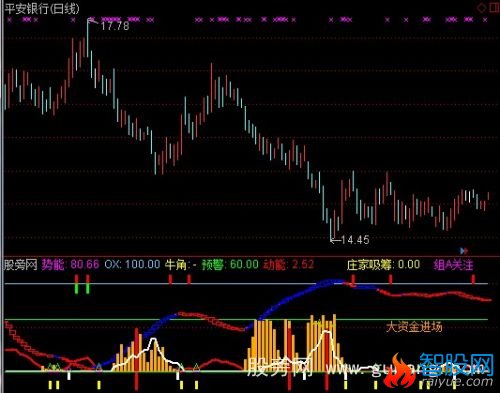Click the 平安银行(日线) chart title
This screenshot has width=500, height=393.
tap(42, 8)
